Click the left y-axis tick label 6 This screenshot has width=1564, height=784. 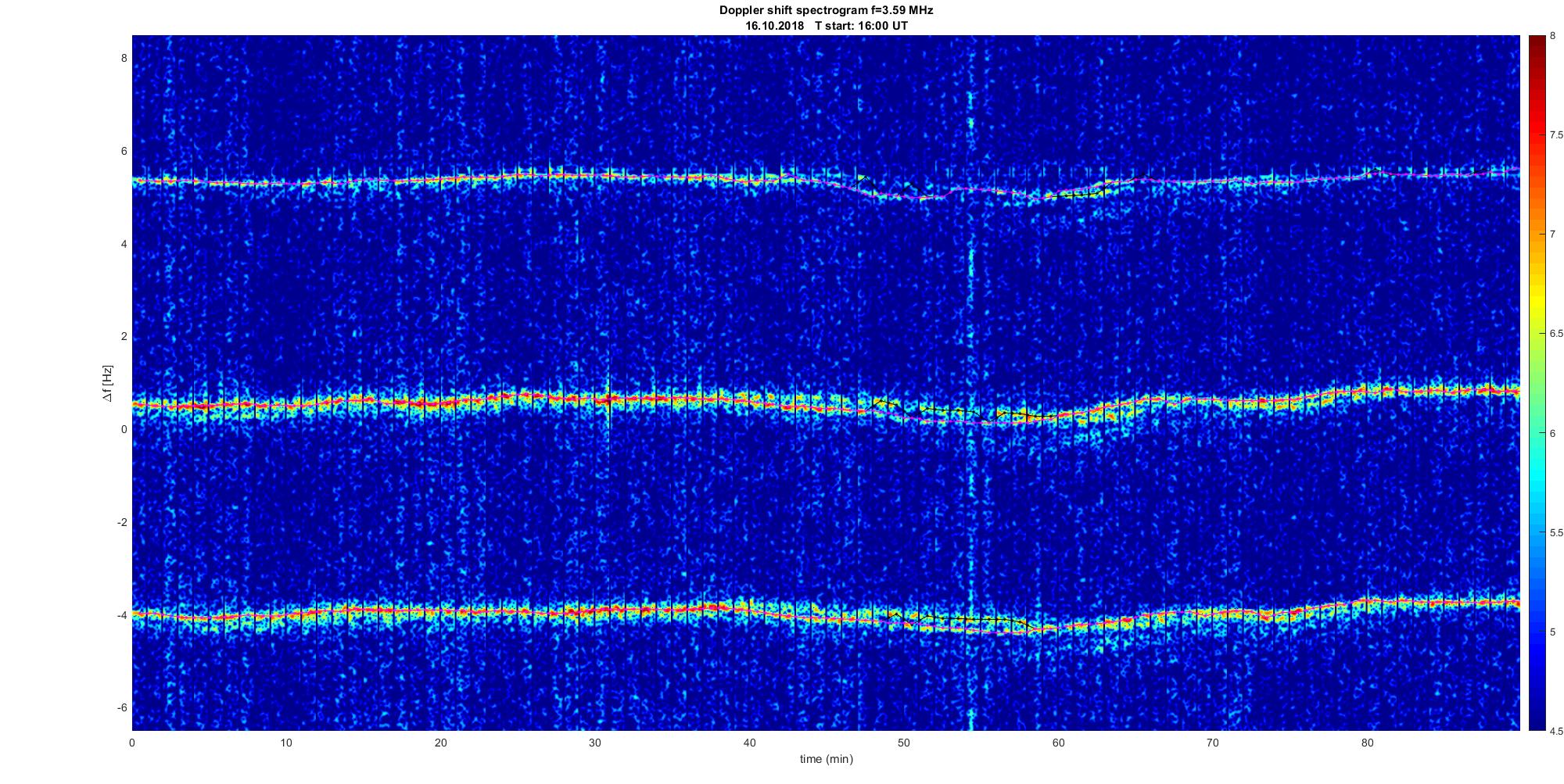click(x=124, y=151)
